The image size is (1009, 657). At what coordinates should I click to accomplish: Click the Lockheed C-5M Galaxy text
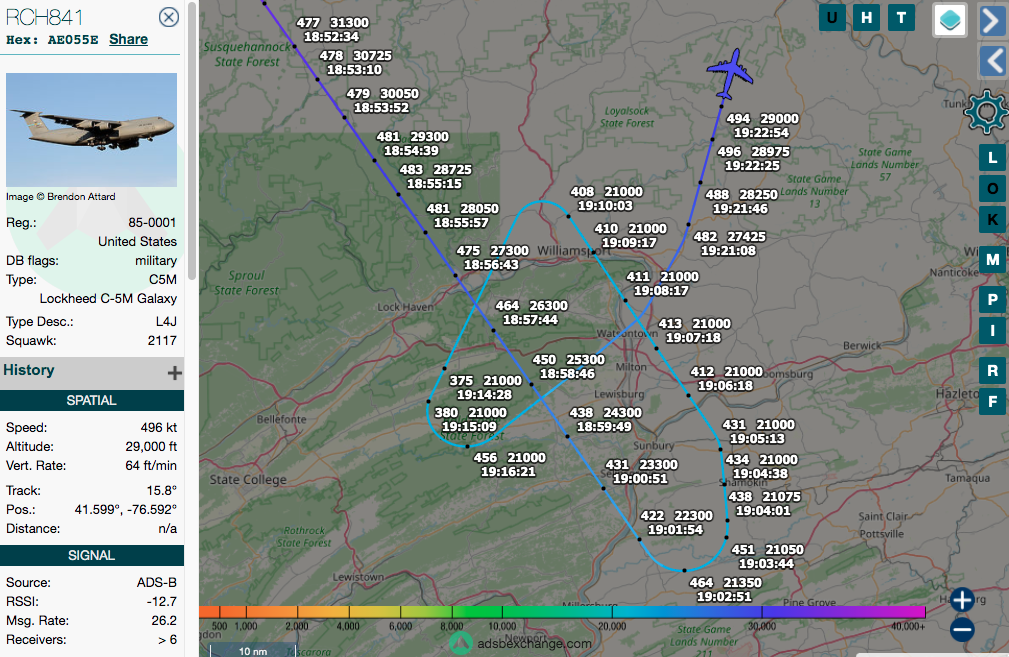(x=108, y=299)
